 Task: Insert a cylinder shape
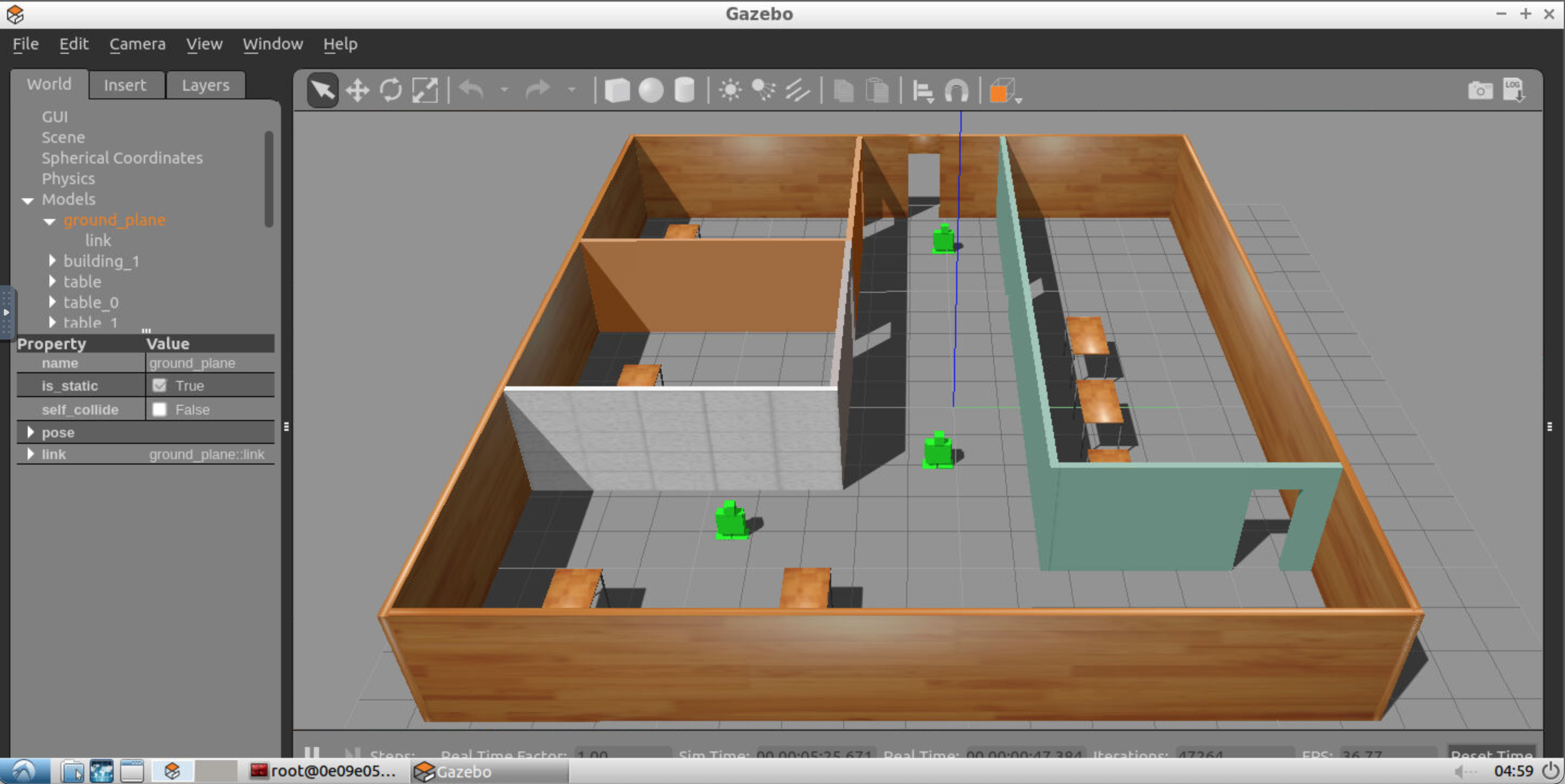pyautogui.click(x=685, y=91)
